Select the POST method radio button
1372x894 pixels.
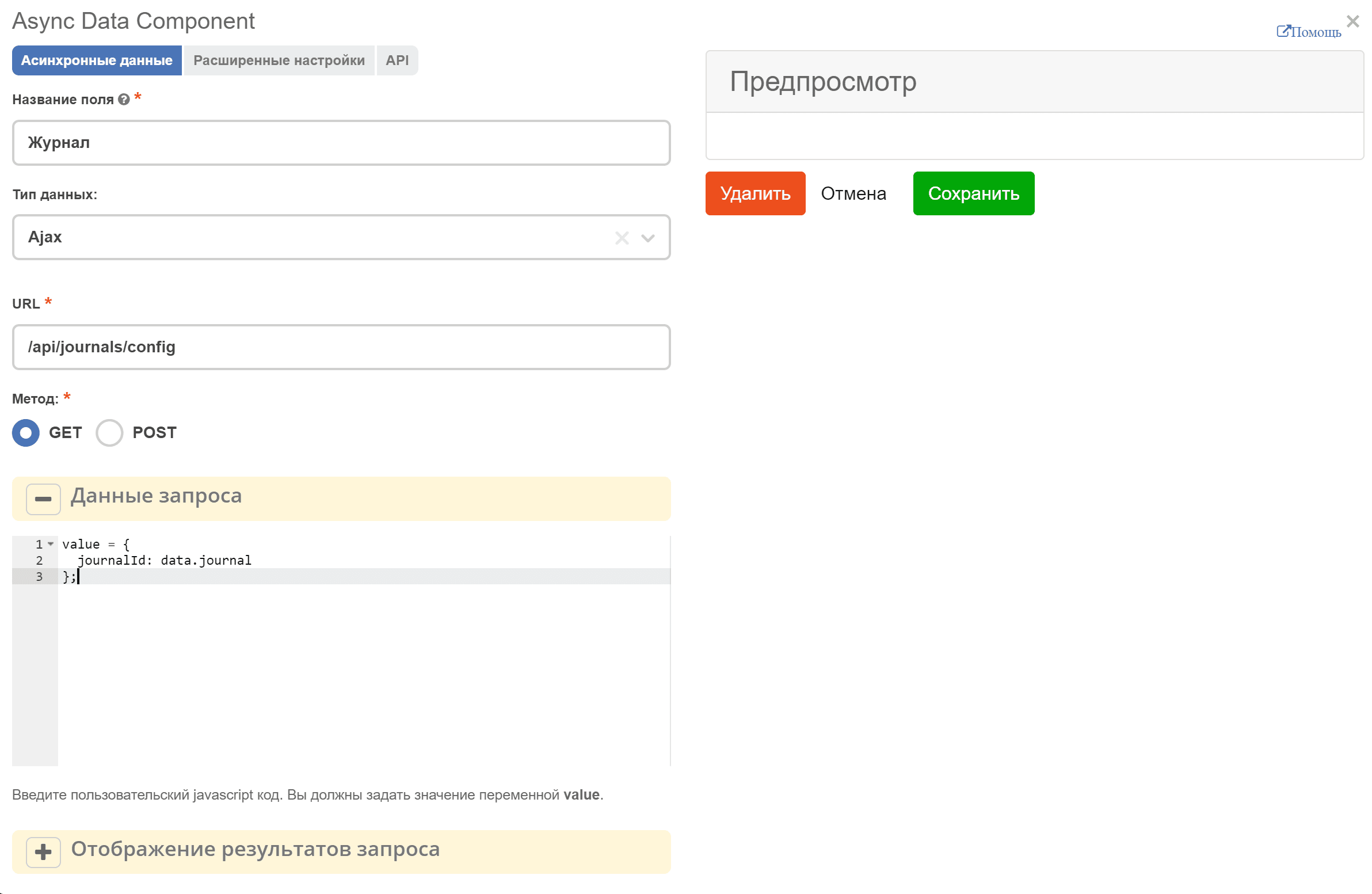click(109, 432)
